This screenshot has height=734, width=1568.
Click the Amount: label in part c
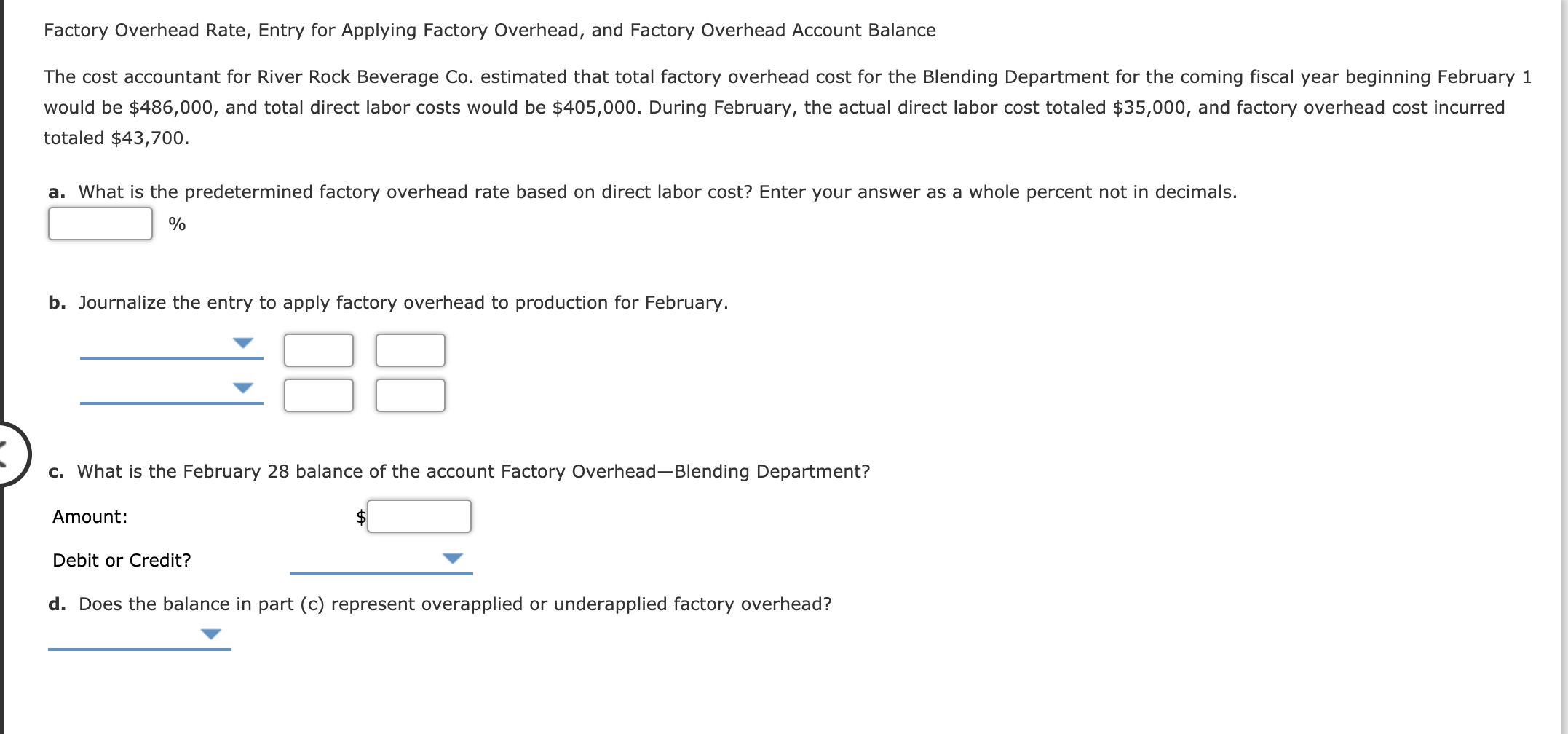pos(90,516)
